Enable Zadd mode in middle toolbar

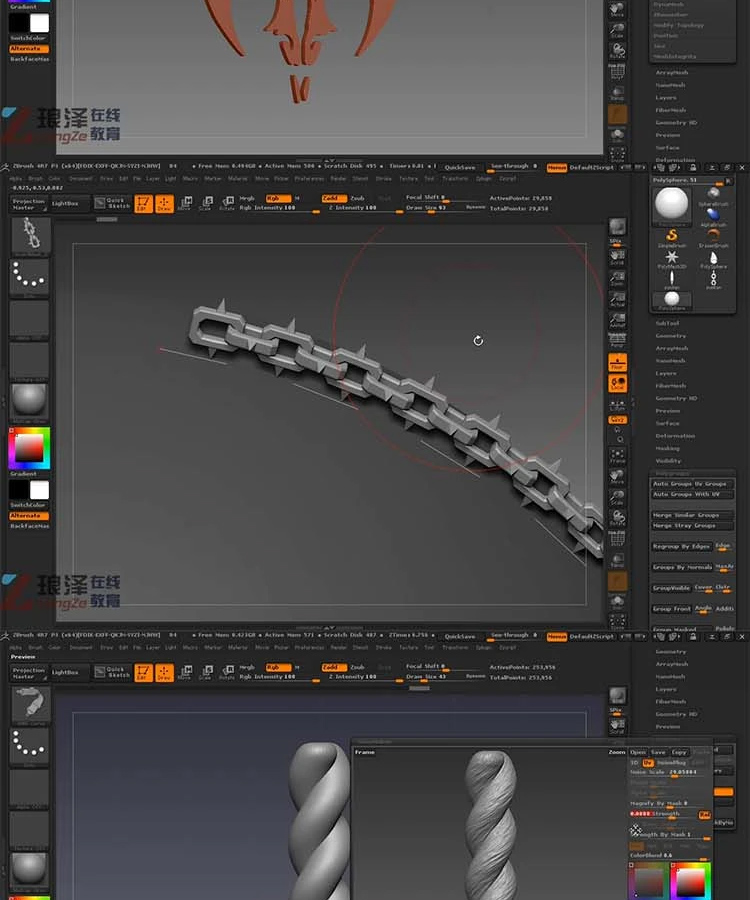[330, 198]
